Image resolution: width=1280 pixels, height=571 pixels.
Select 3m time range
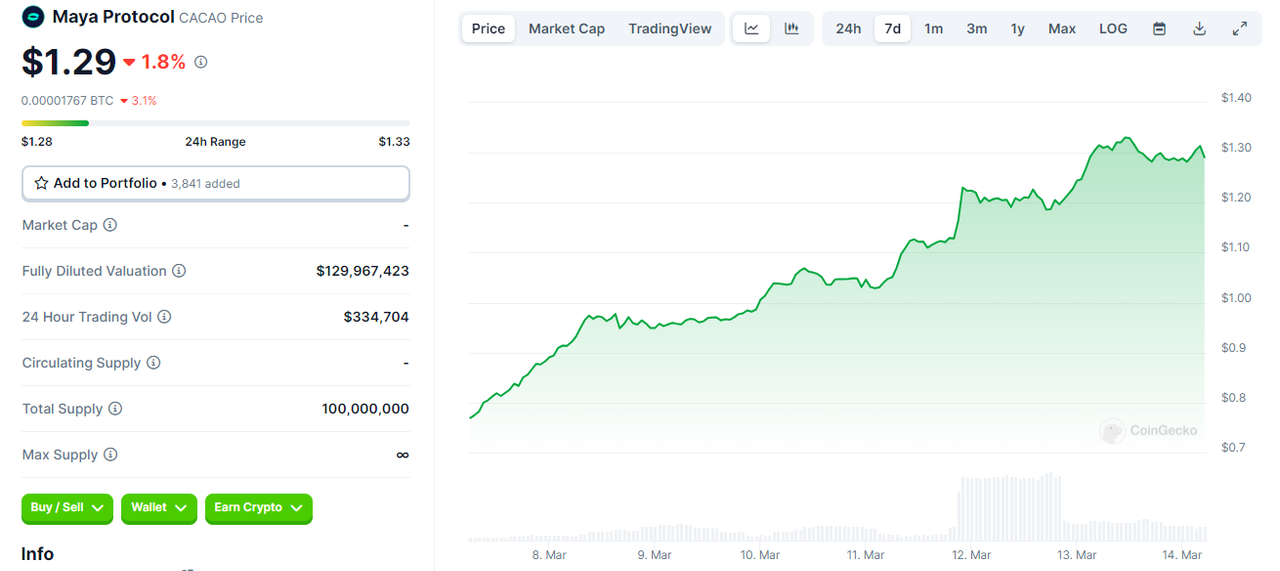(976, 28)
